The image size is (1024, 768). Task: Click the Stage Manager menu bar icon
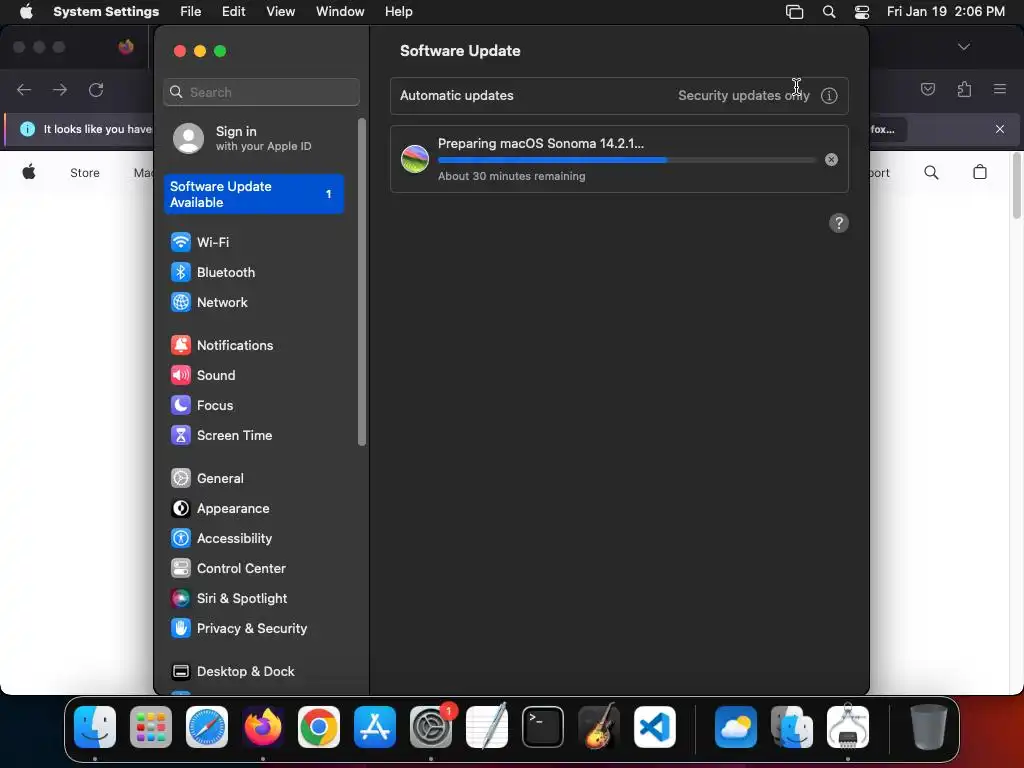tap(795, 12)
